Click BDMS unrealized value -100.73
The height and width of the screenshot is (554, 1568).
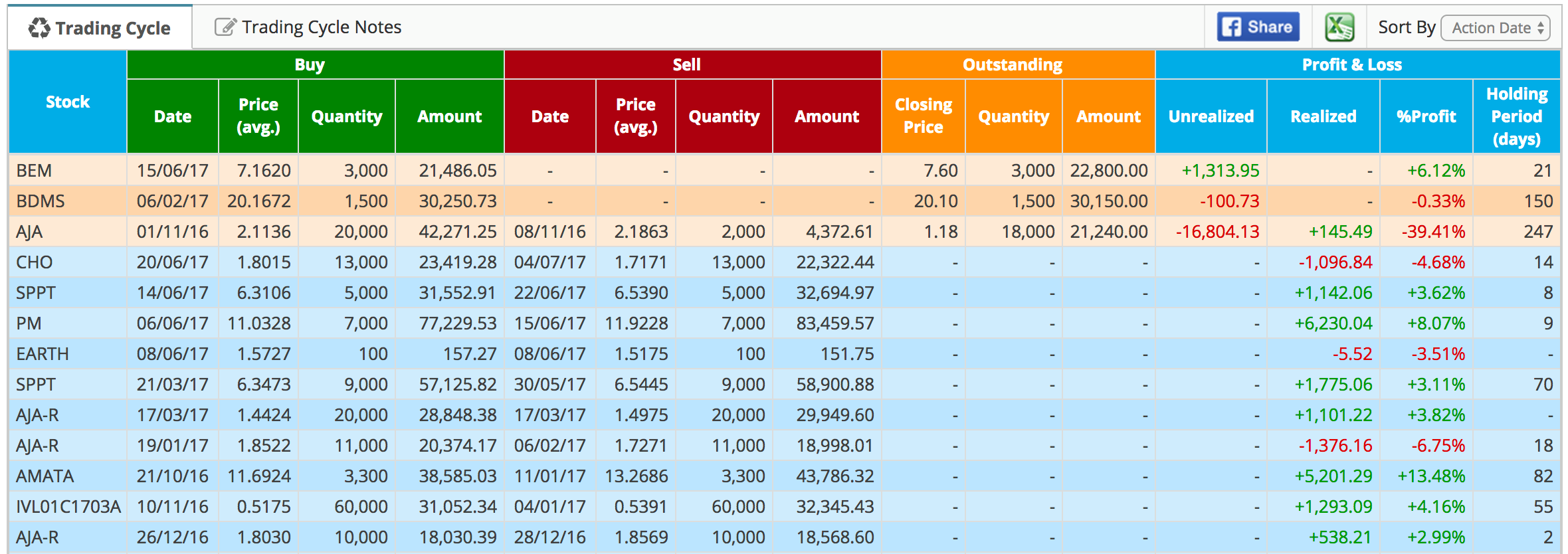(x=1229, y=201)
